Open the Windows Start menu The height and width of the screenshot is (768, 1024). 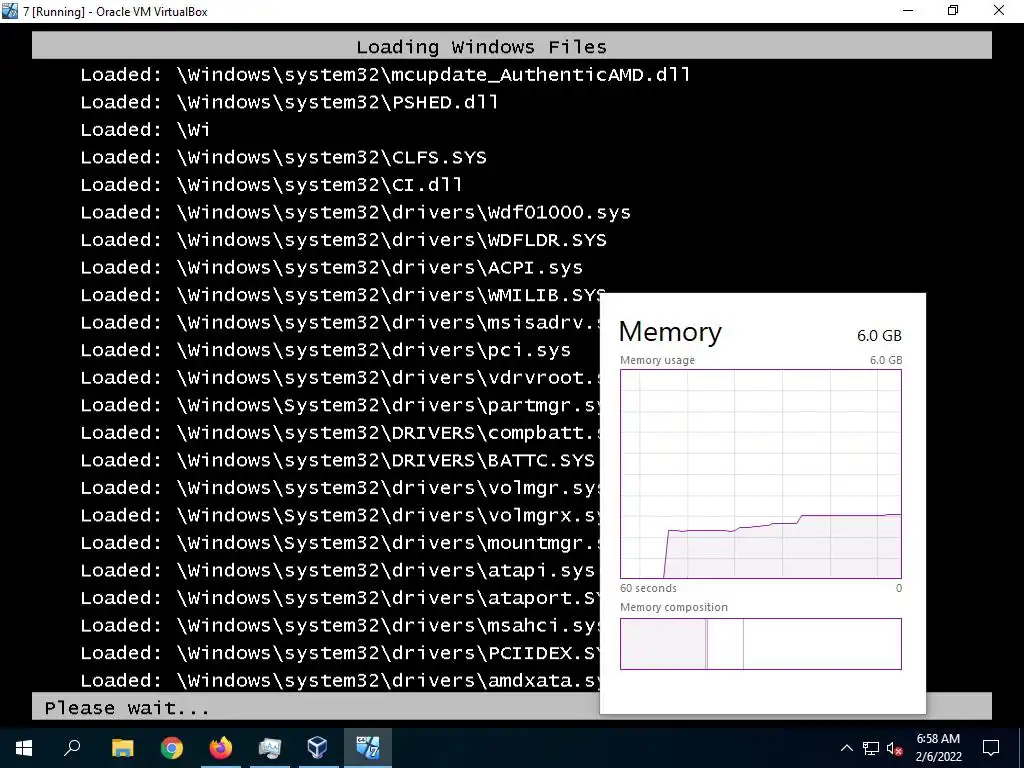pyautogui.click(x=24, y=747)
